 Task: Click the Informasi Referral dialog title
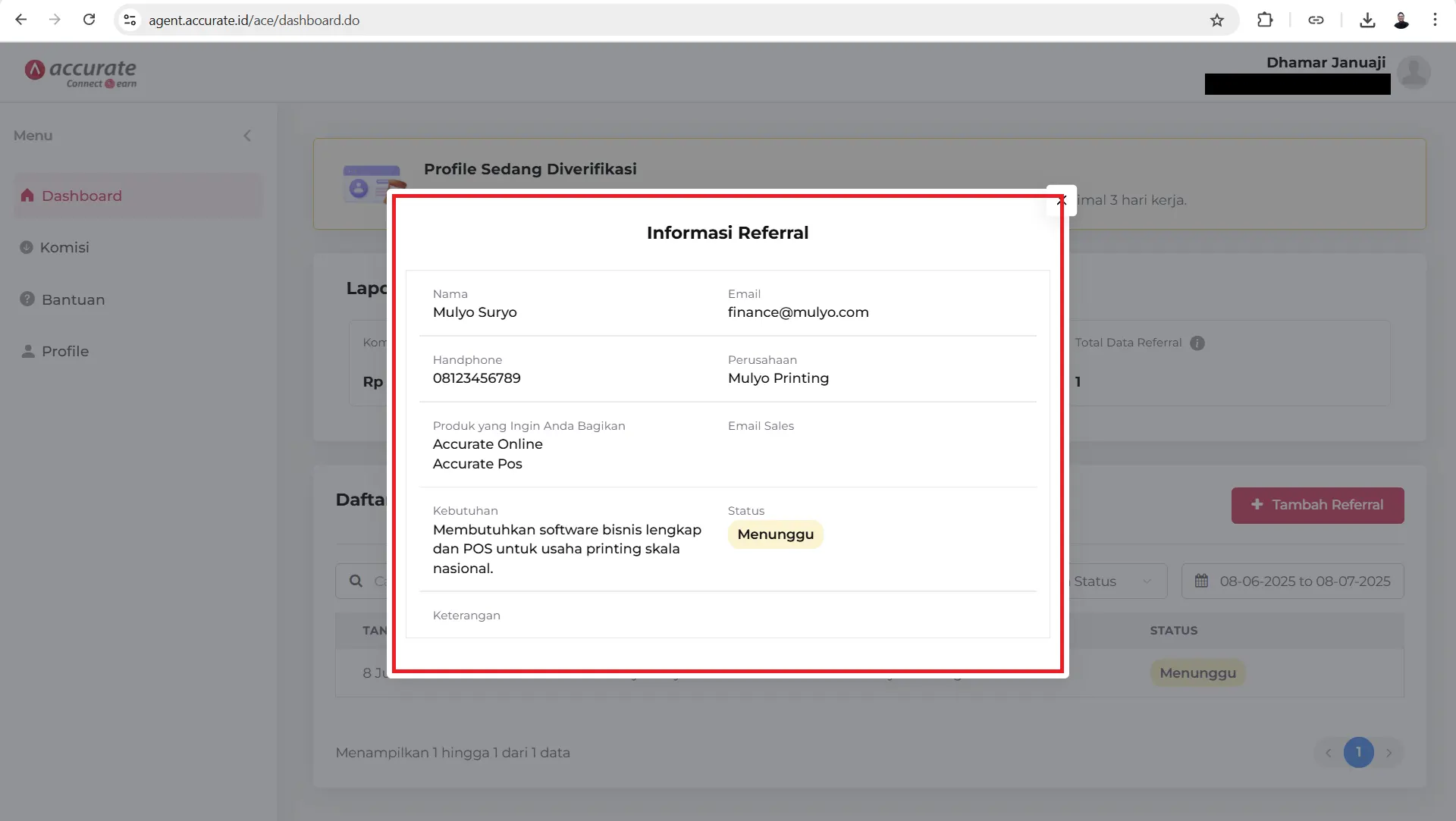click(x=727, y=233)
